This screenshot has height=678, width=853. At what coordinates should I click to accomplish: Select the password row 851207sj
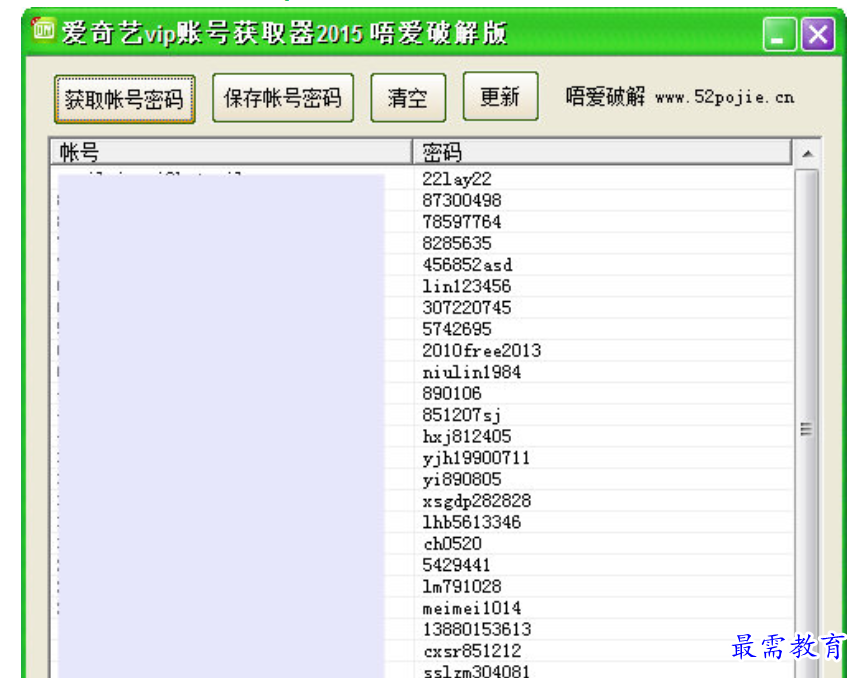462,415
